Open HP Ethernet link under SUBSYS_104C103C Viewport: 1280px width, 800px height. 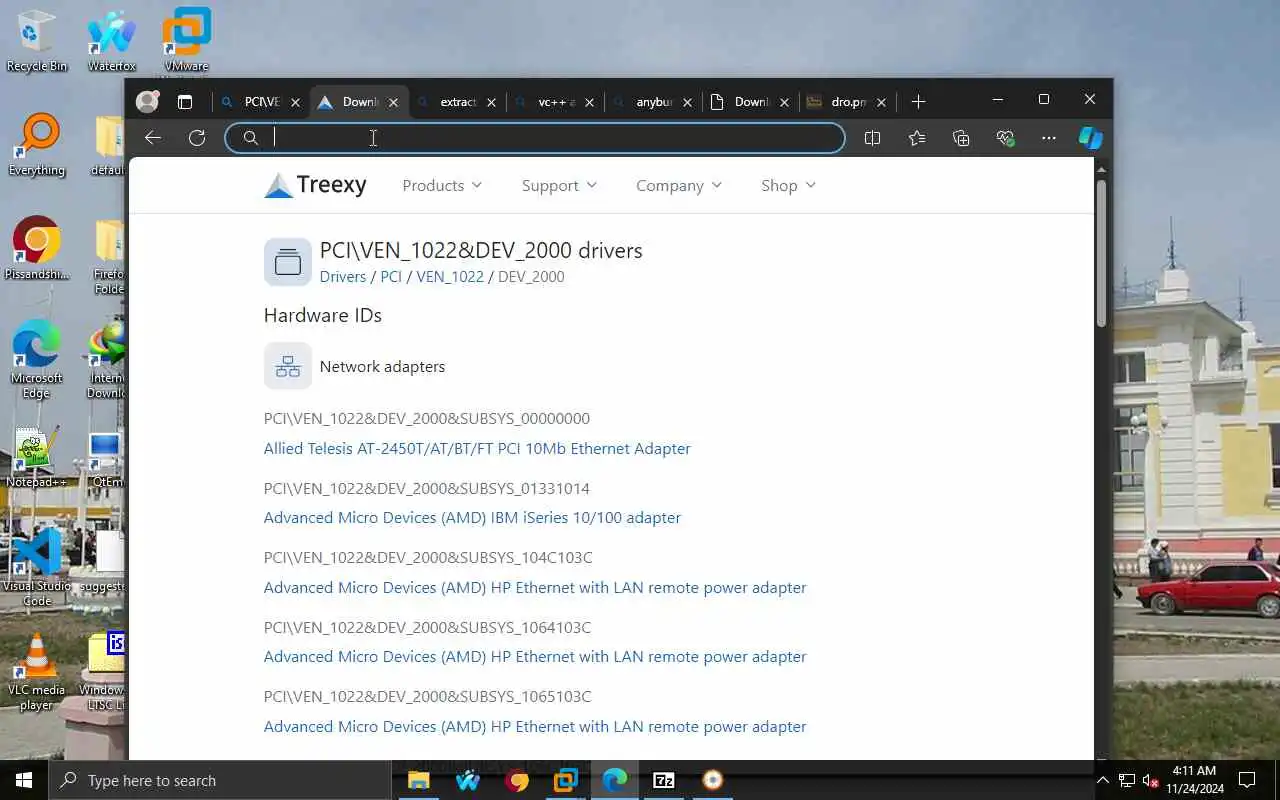point(535,587)
